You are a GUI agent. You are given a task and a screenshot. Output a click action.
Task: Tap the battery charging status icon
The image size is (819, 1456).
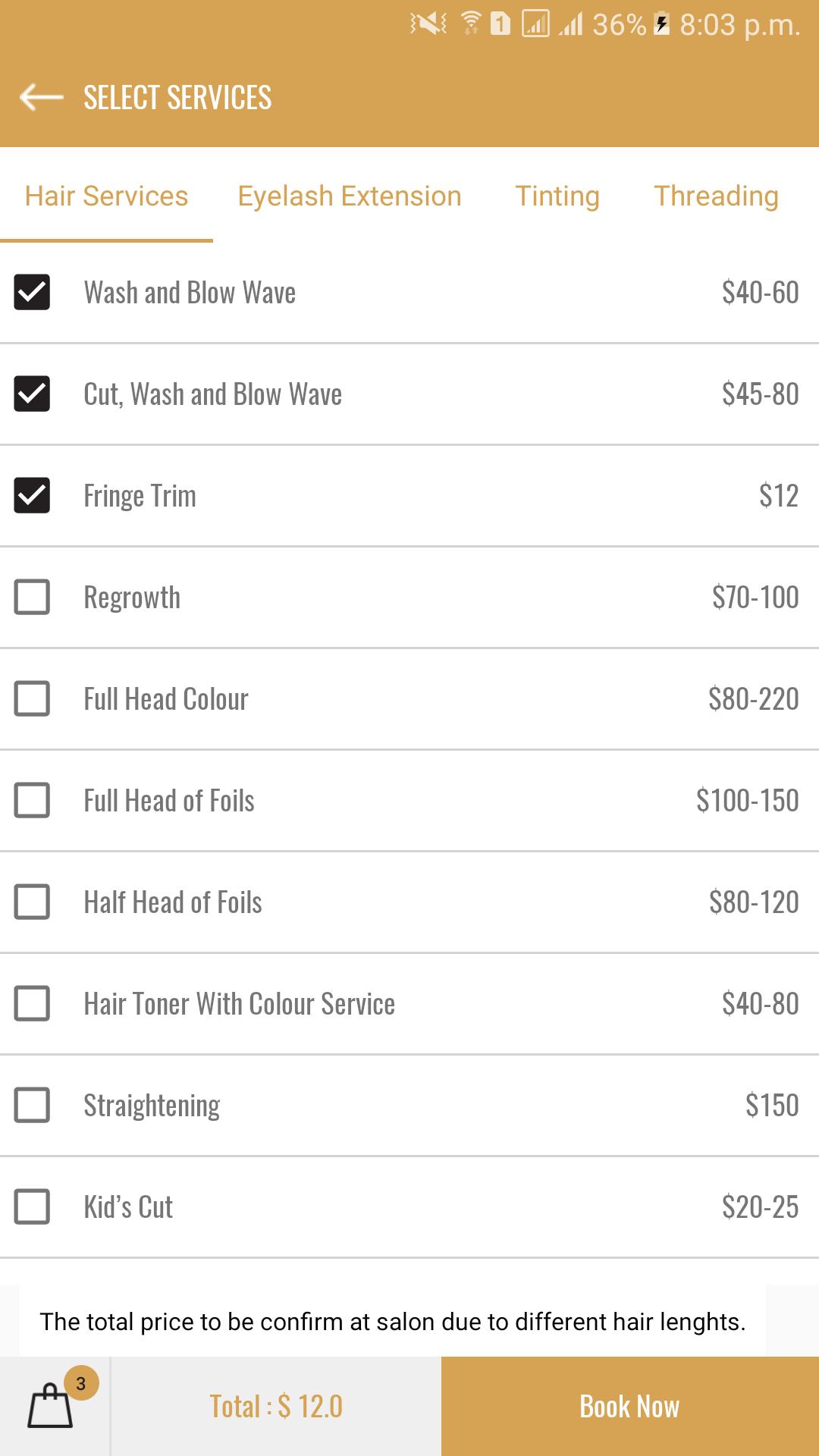tap(661, 25)
